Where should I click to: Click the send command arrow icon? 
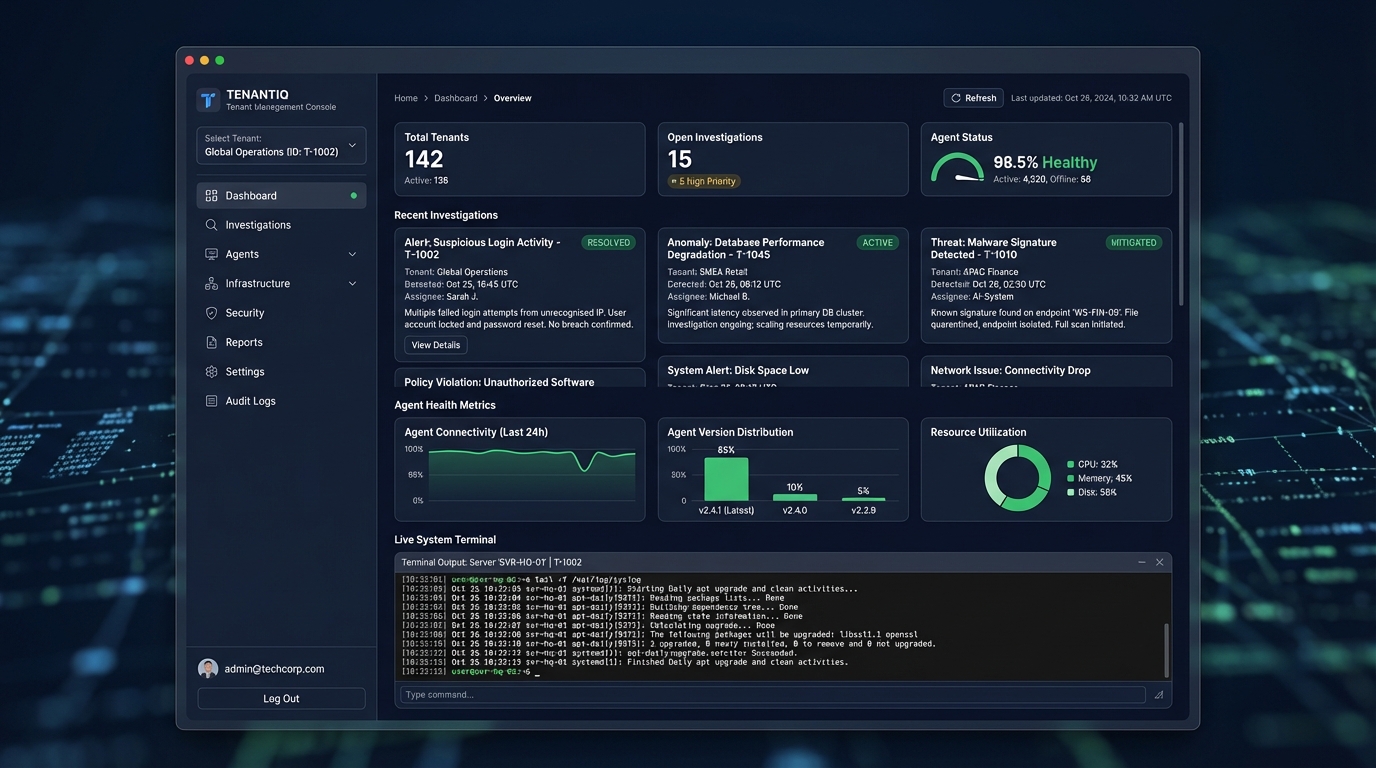(x=1158, y=694)
